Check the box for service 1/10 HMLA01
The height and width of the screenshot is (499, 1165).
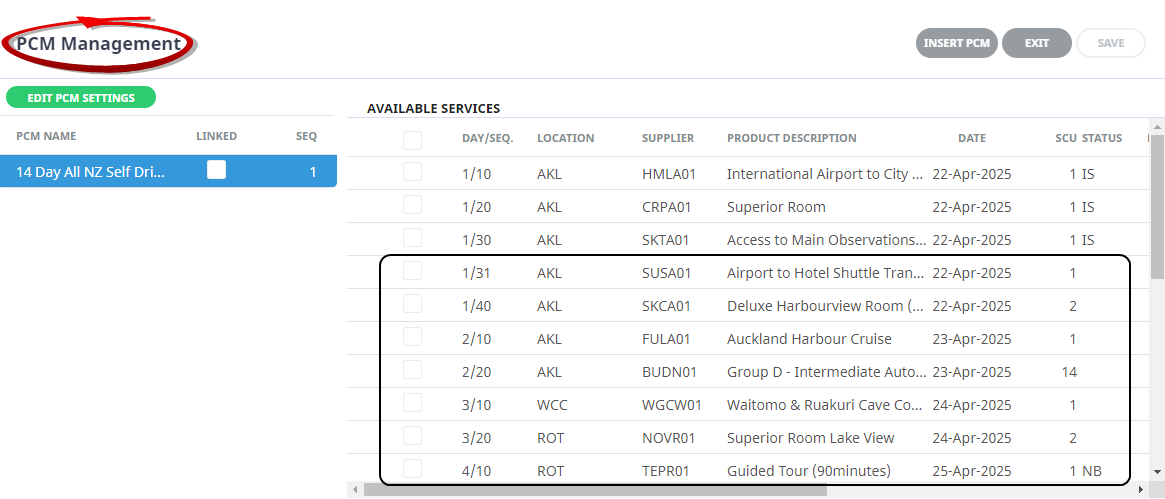coord(412,173)
